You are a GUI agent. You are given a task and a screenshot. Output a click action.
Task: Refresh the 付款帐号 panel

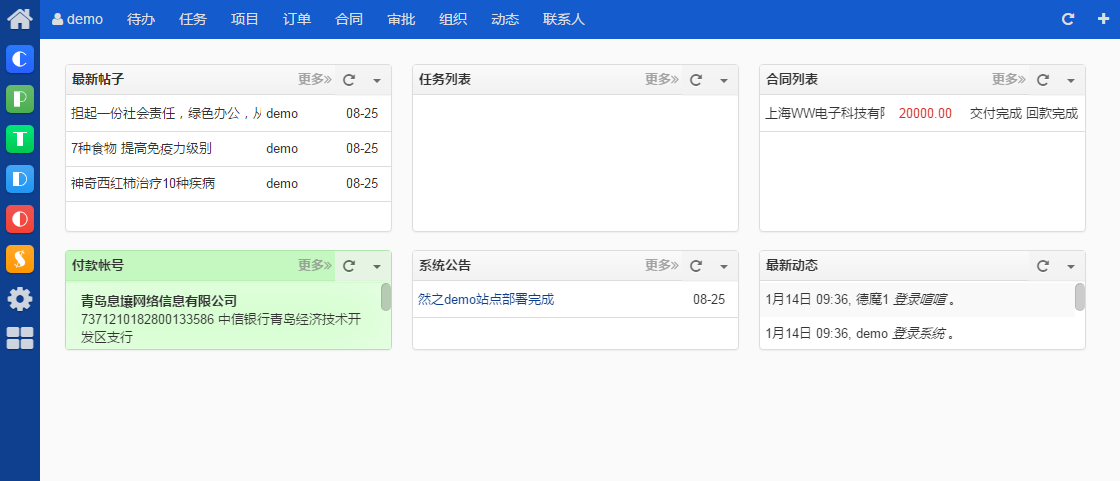point(349,266)
